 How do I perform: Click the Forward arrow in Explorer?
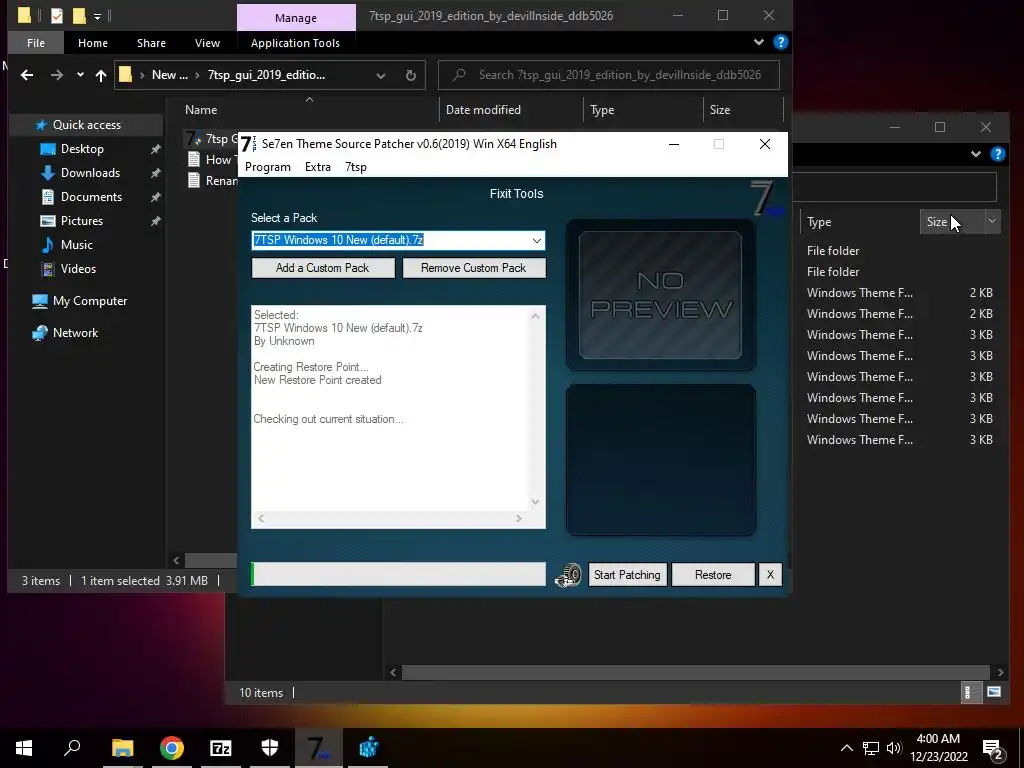(57, 75)
